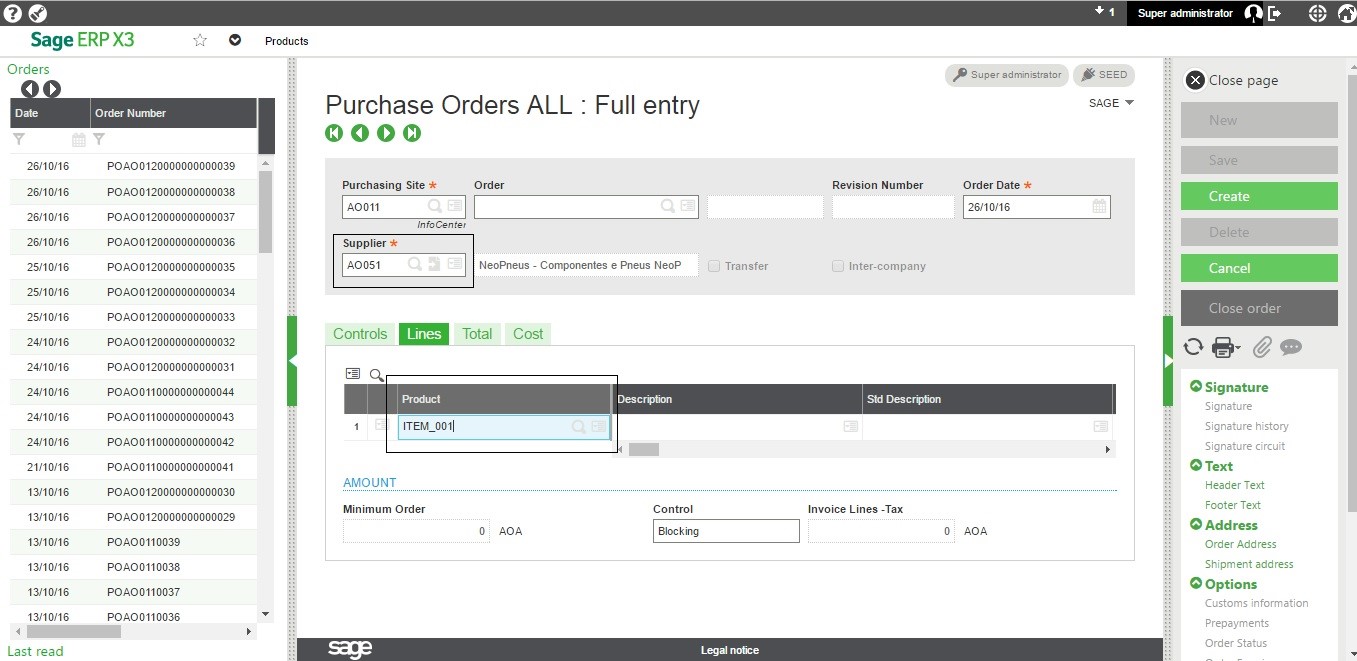Open Order field lookup magnifier
The image size is (1357, 661).
click(x=668, y=206)
